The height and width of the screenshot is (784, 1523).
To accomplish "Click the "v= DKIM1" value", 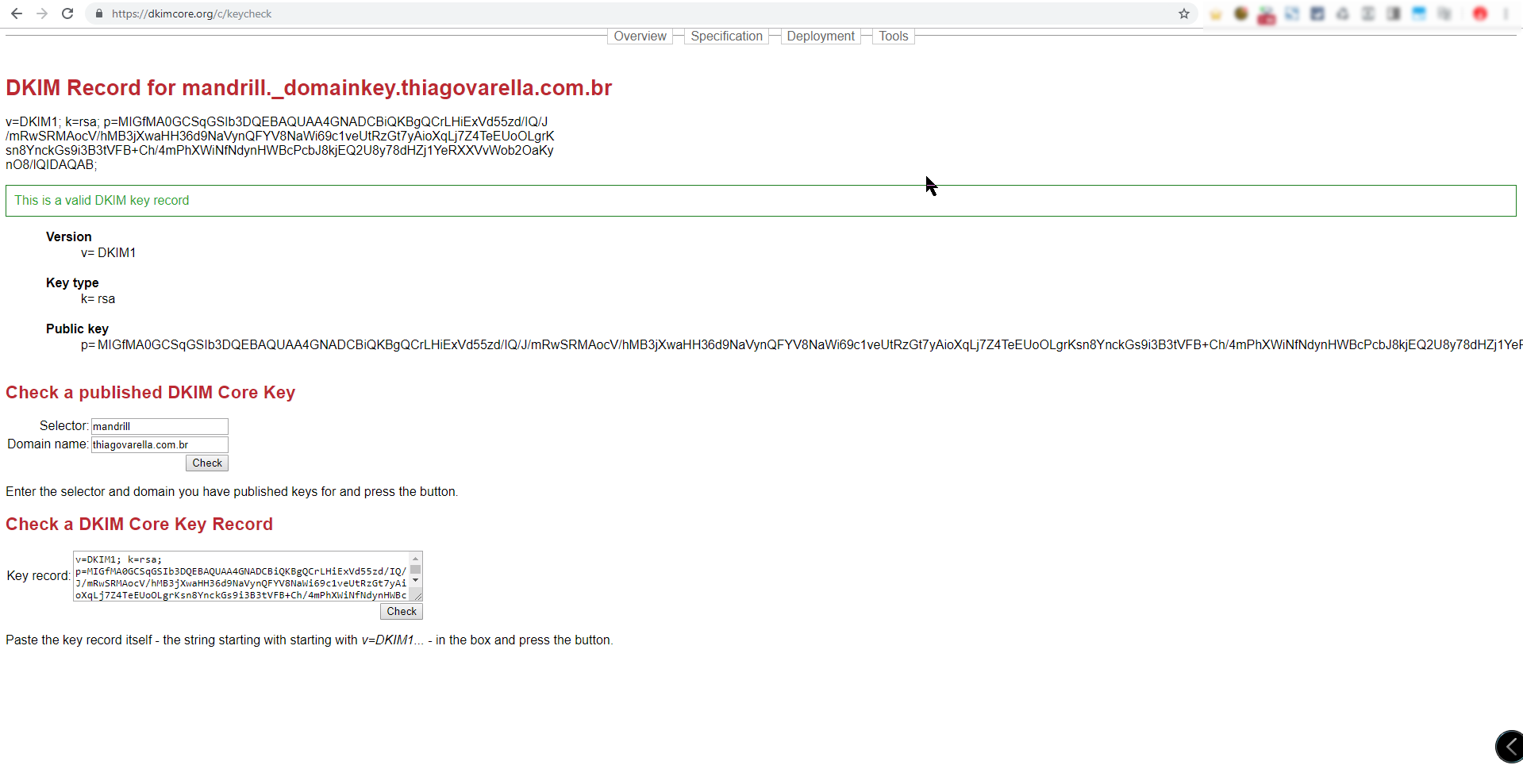I will [108, 252].
